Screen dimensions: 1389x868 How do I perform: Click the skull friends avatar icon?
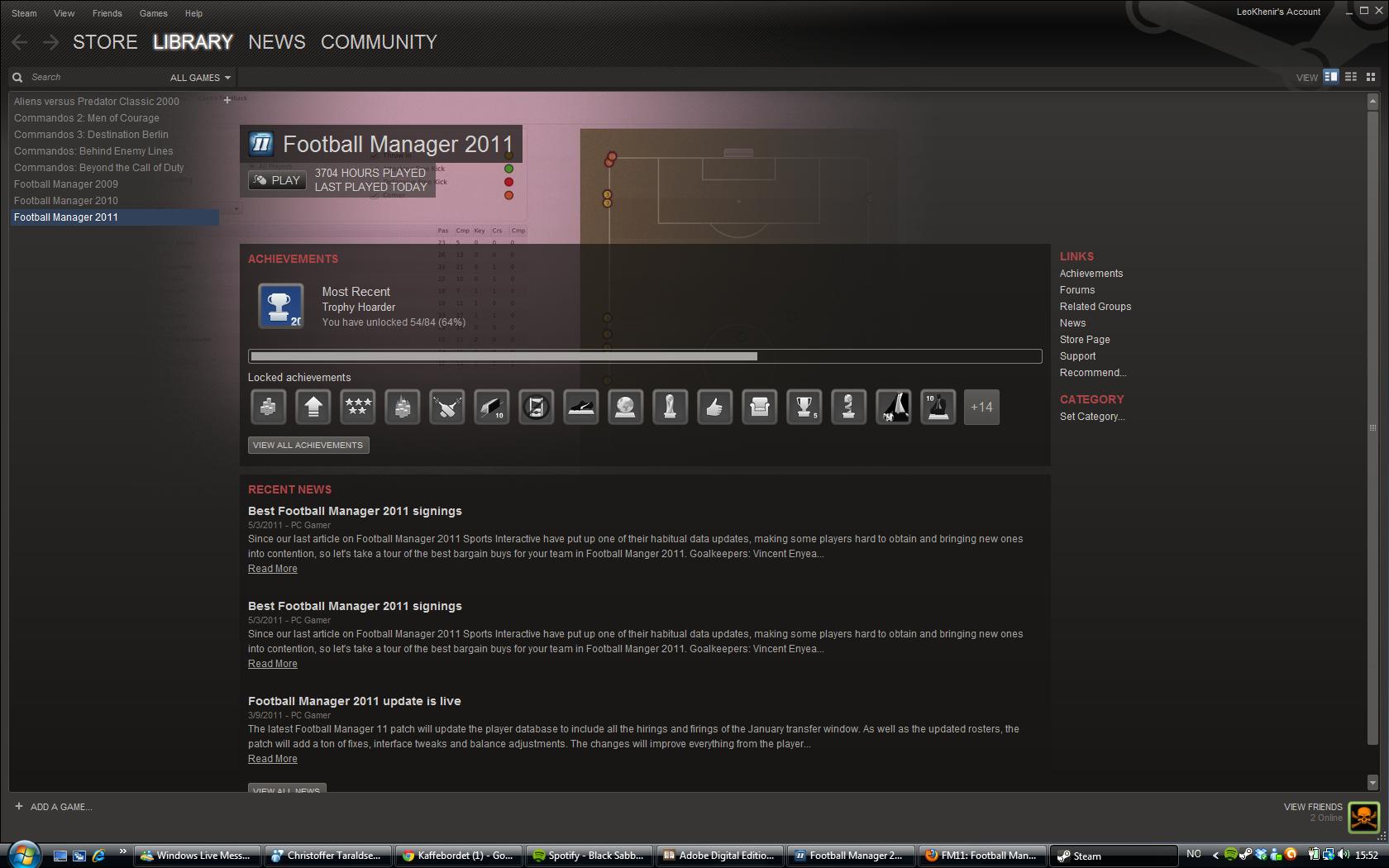1364,818
